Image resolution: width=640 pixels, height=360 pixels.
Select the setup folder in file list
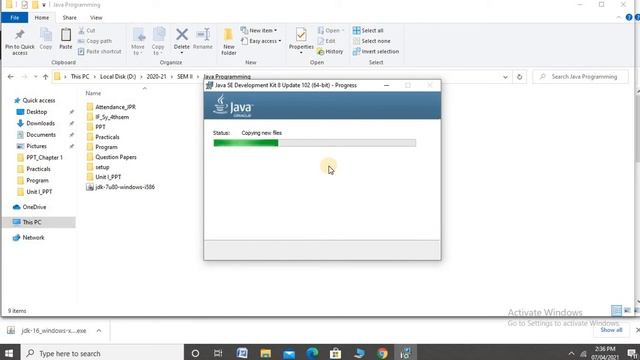click(x=98, y=167)
